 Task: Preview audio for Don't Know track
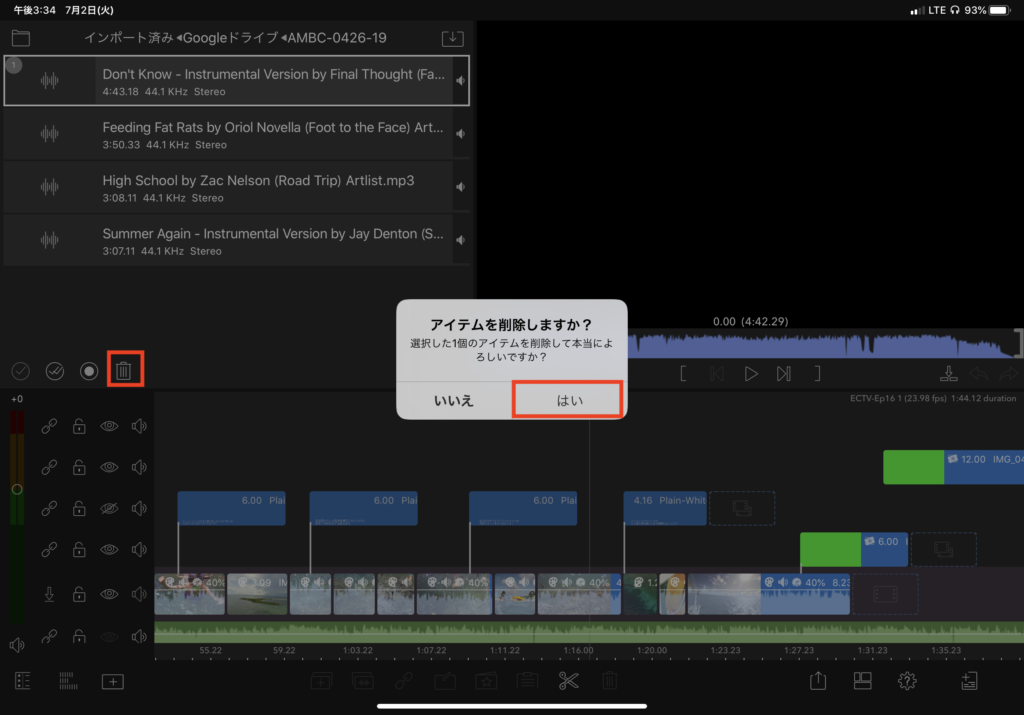point(461,80)
